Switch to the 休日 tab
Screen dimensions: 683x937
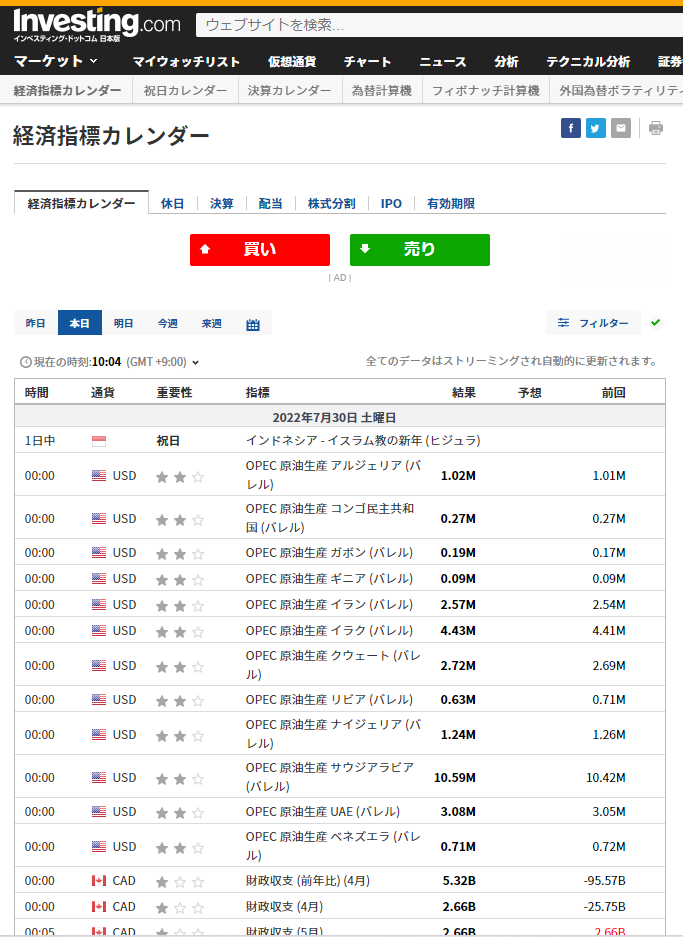point(172,204)
